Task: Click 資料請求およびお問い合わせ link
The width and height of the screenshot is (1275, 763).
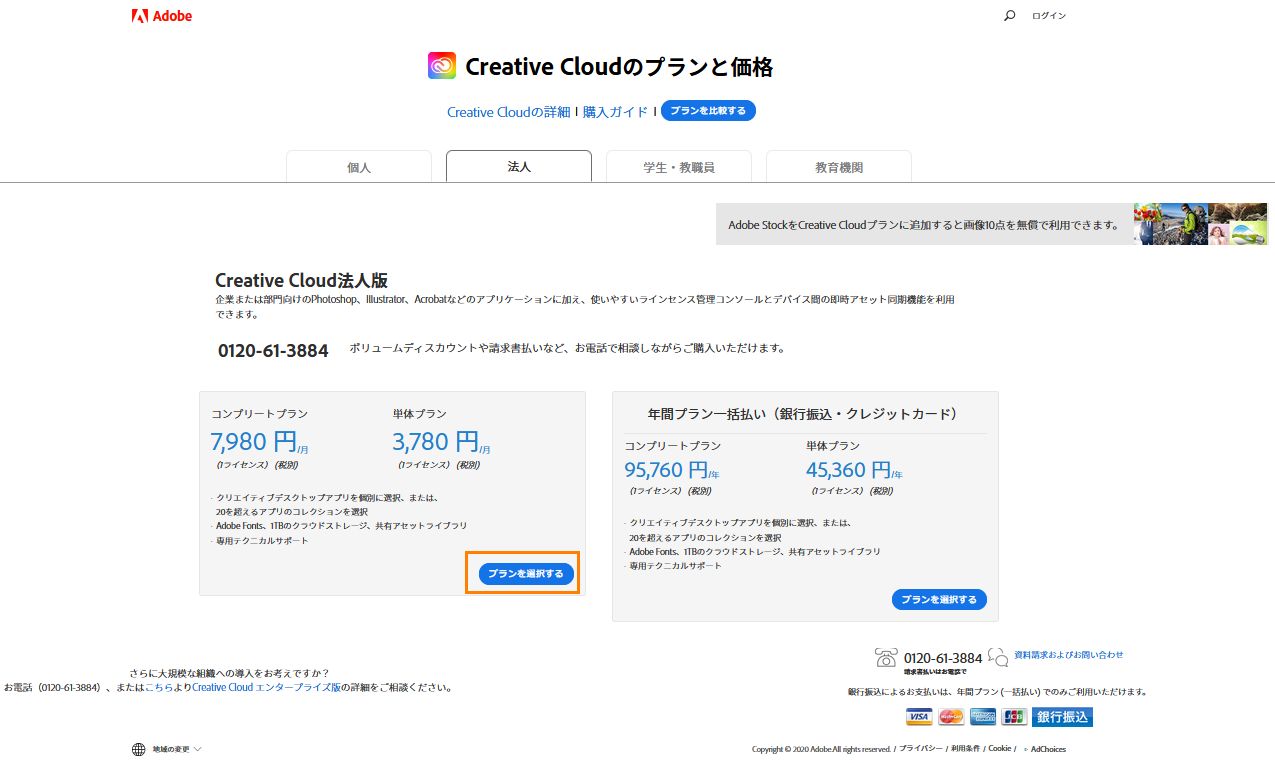Action: pyautogui.click(x=1069, y=655)
